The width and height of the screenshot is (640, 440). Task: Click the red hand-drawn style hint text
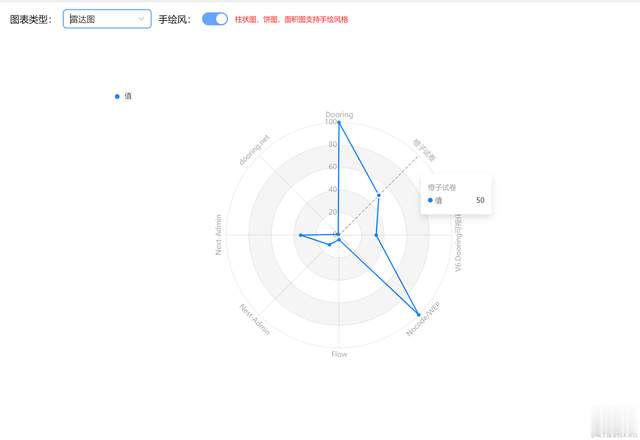(291, 19)
